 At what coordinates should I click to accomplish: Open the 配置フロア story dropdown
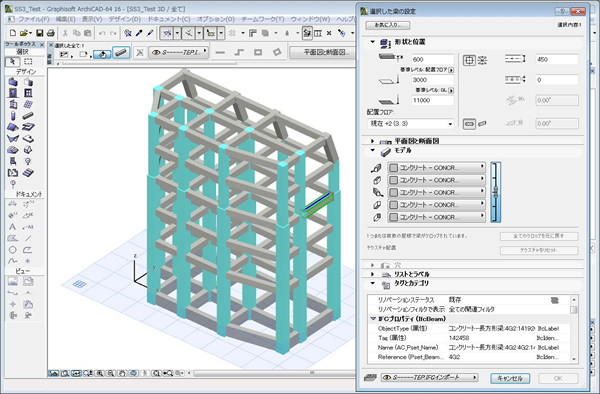coord(411,124)
